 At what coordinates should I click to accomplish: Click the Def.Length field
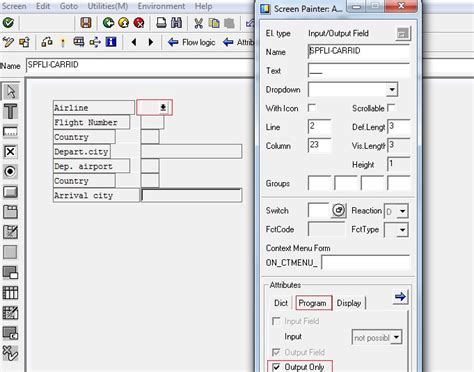[399, 127]
